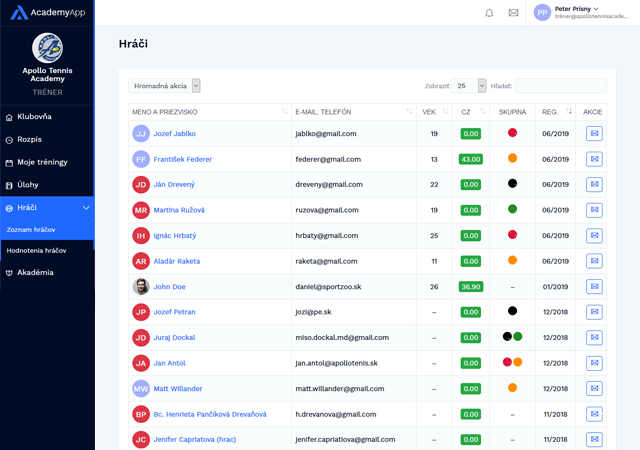Click the AcademyApp logo
This screenshot has width=640, height=450.
(47, 13)
